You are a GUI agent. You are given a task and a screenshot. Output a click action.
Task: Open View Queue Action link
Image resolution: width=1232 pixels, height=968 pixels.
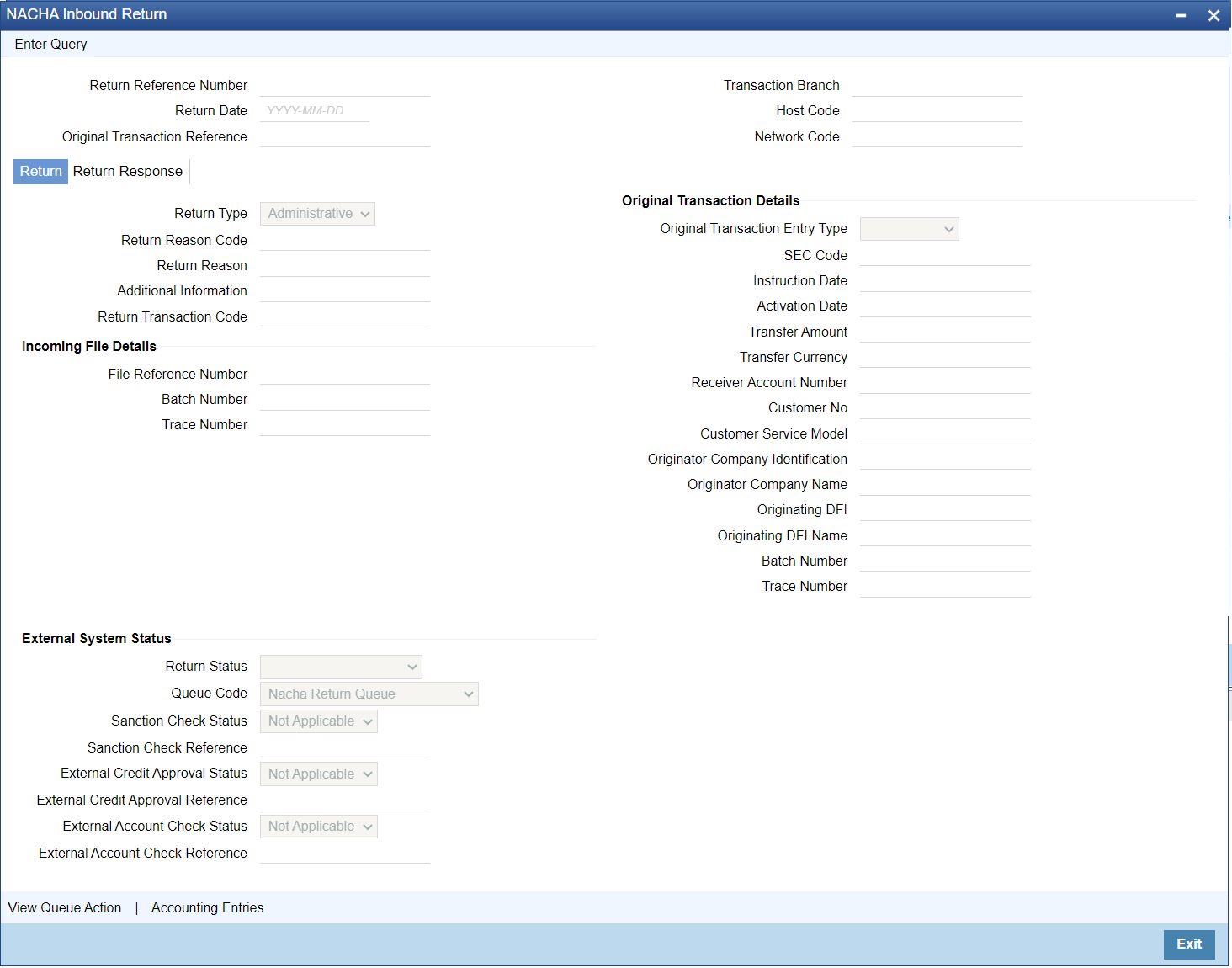[x=65, y=907]
